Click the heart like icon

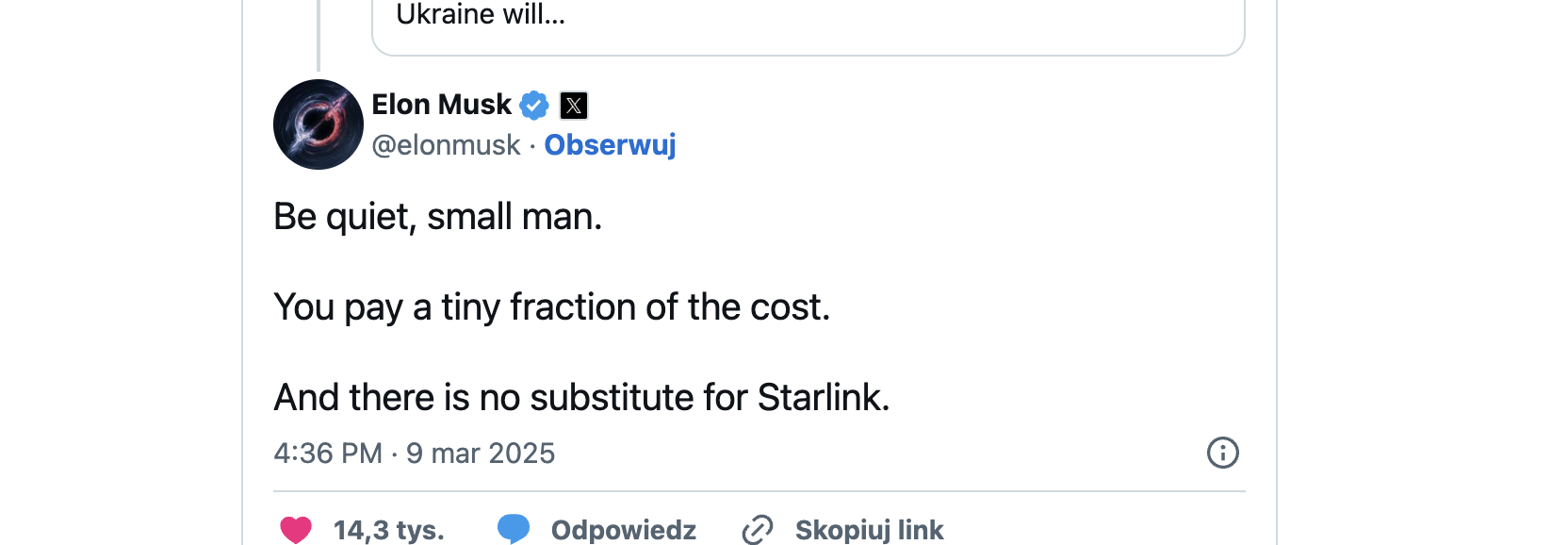click(296, 530)
